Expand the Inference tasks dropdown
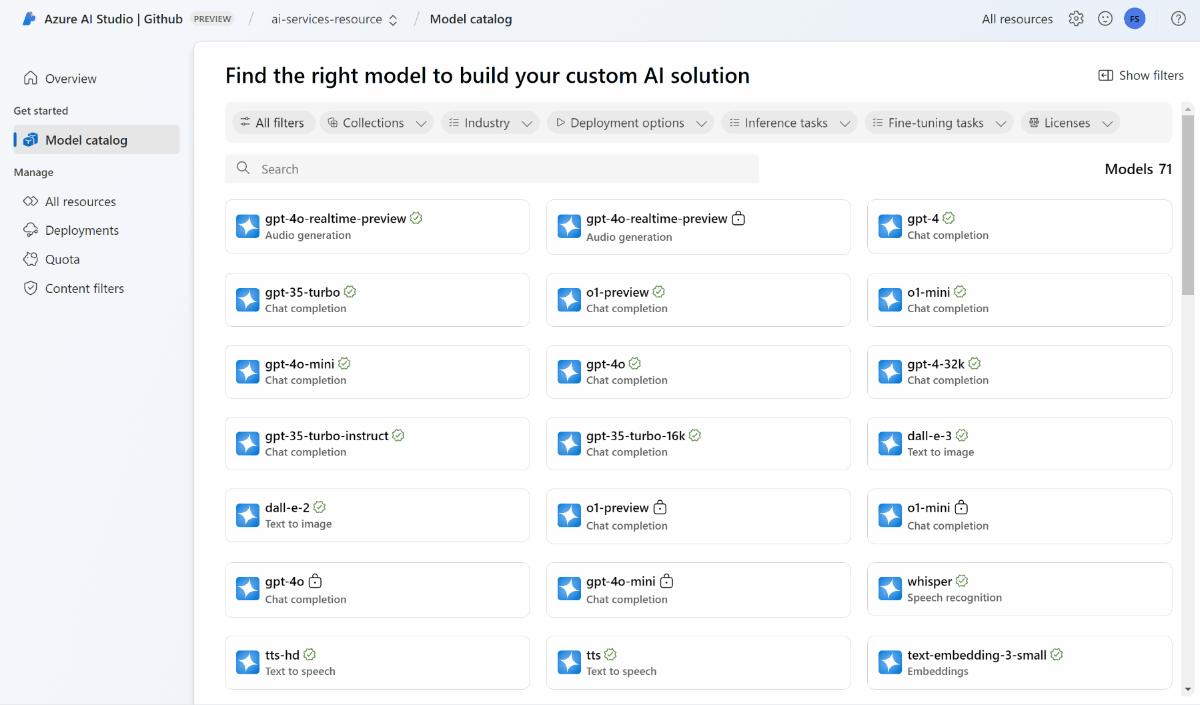 [x=789, y=123]
